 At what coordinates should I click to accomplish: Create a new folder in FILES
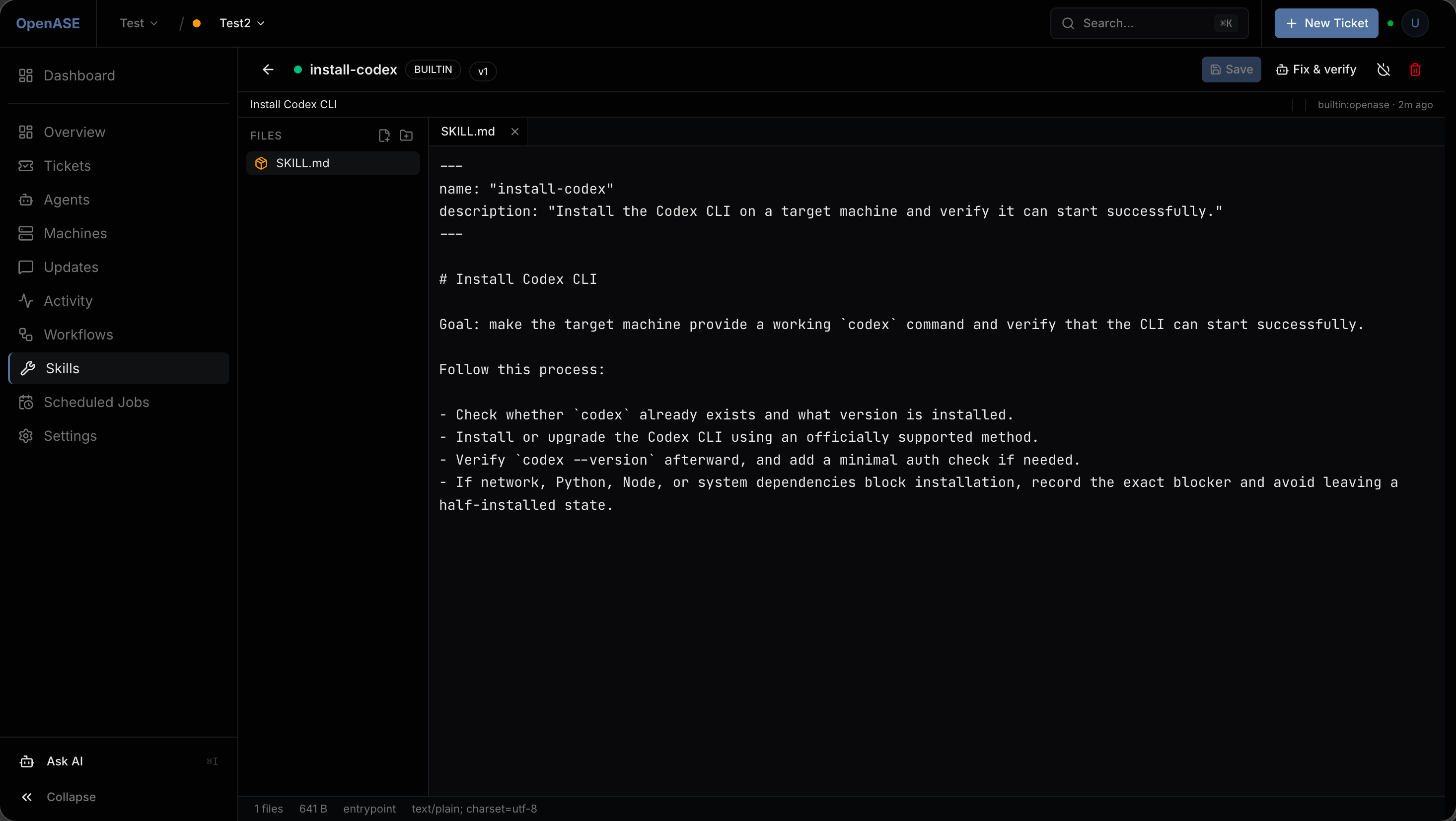(x=406, y=136)
